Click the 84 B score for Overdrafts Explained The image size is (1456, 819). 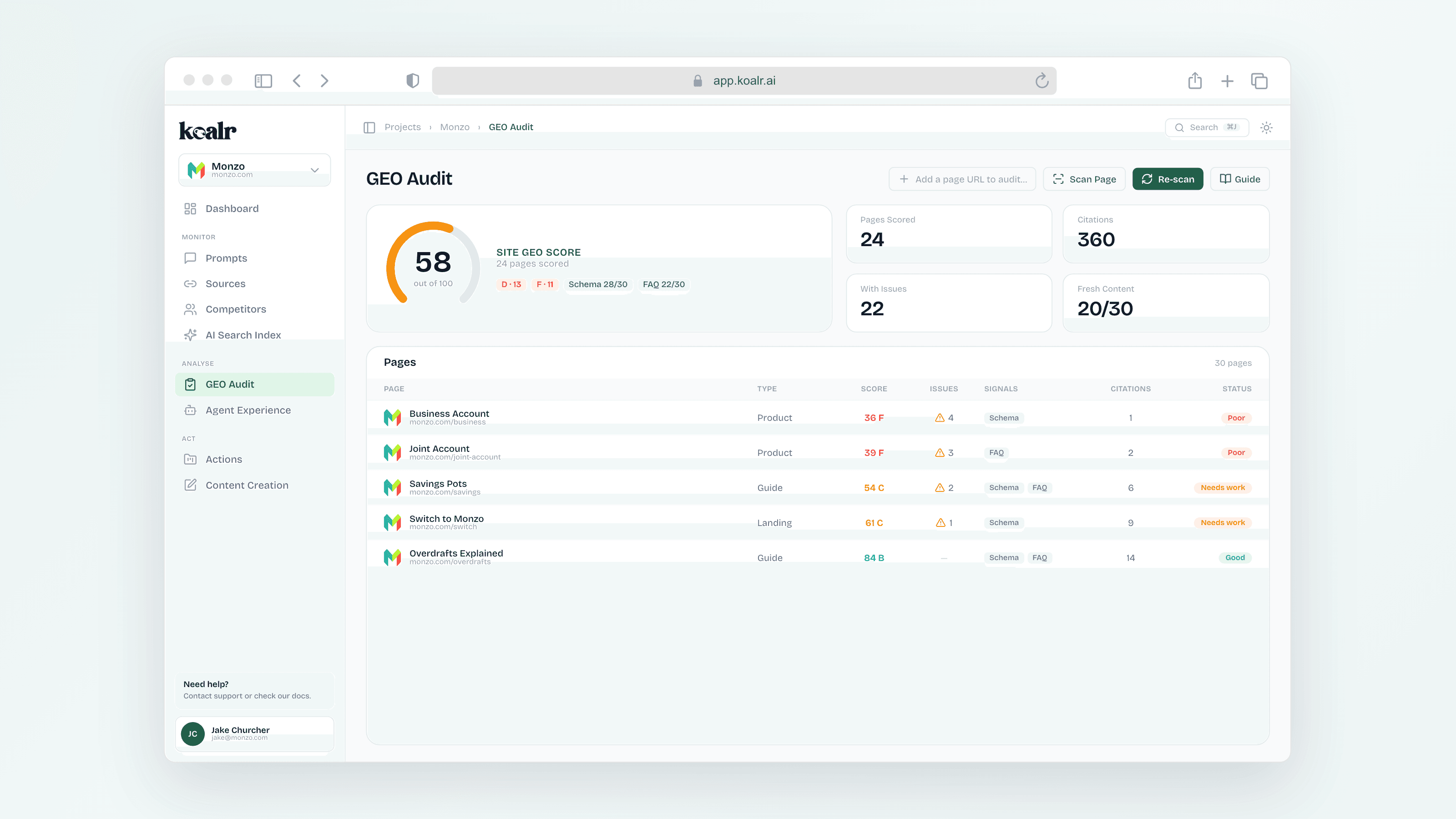(x=874, y=558)
